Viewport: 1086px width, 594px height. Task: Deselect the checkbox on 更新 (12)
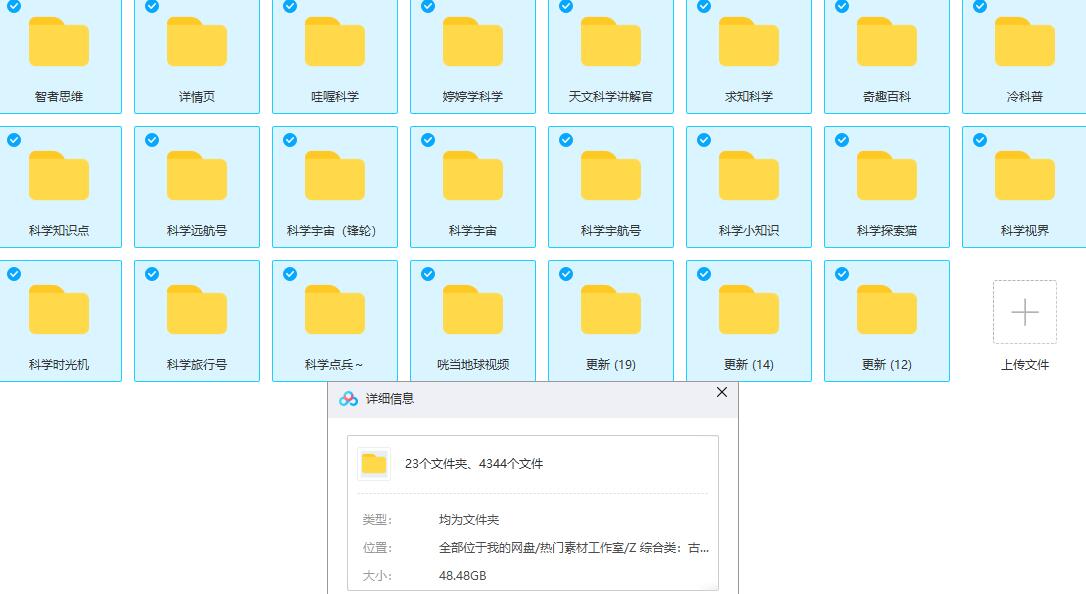tap(842, 274)
